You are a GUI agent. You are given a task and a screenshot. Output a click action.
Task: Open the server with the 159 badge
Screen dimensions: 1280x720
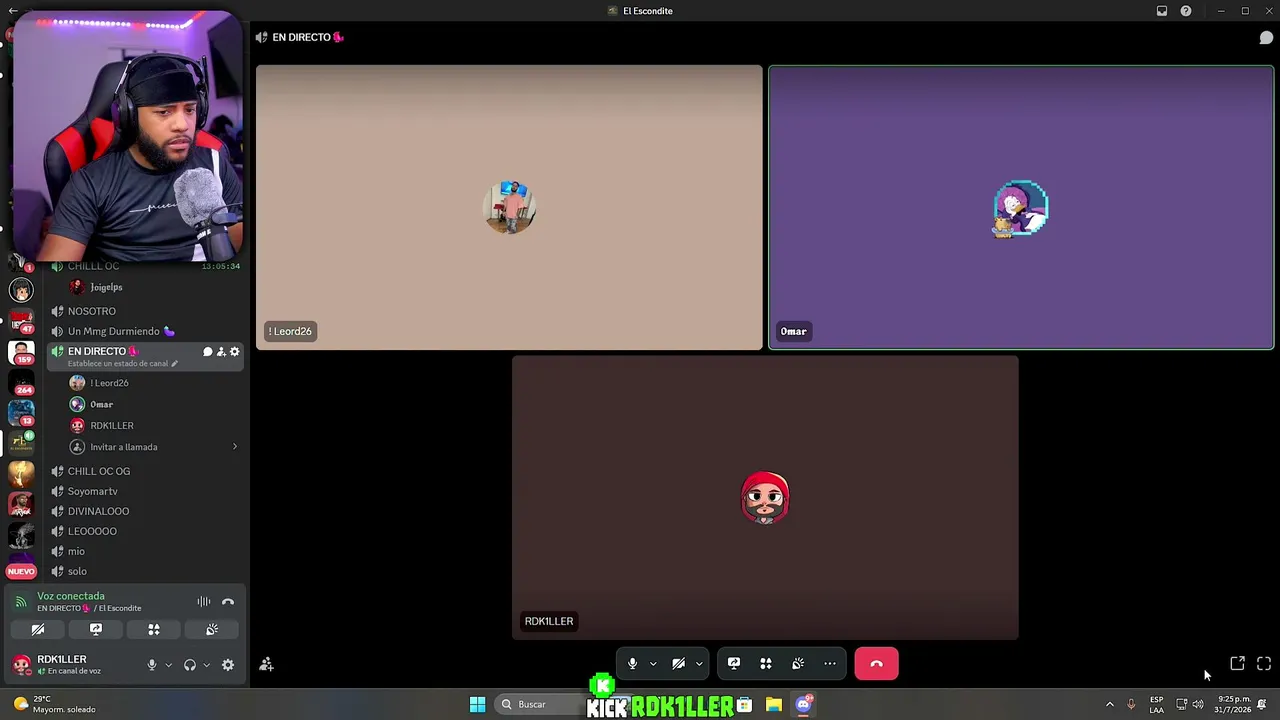(21, 353)
